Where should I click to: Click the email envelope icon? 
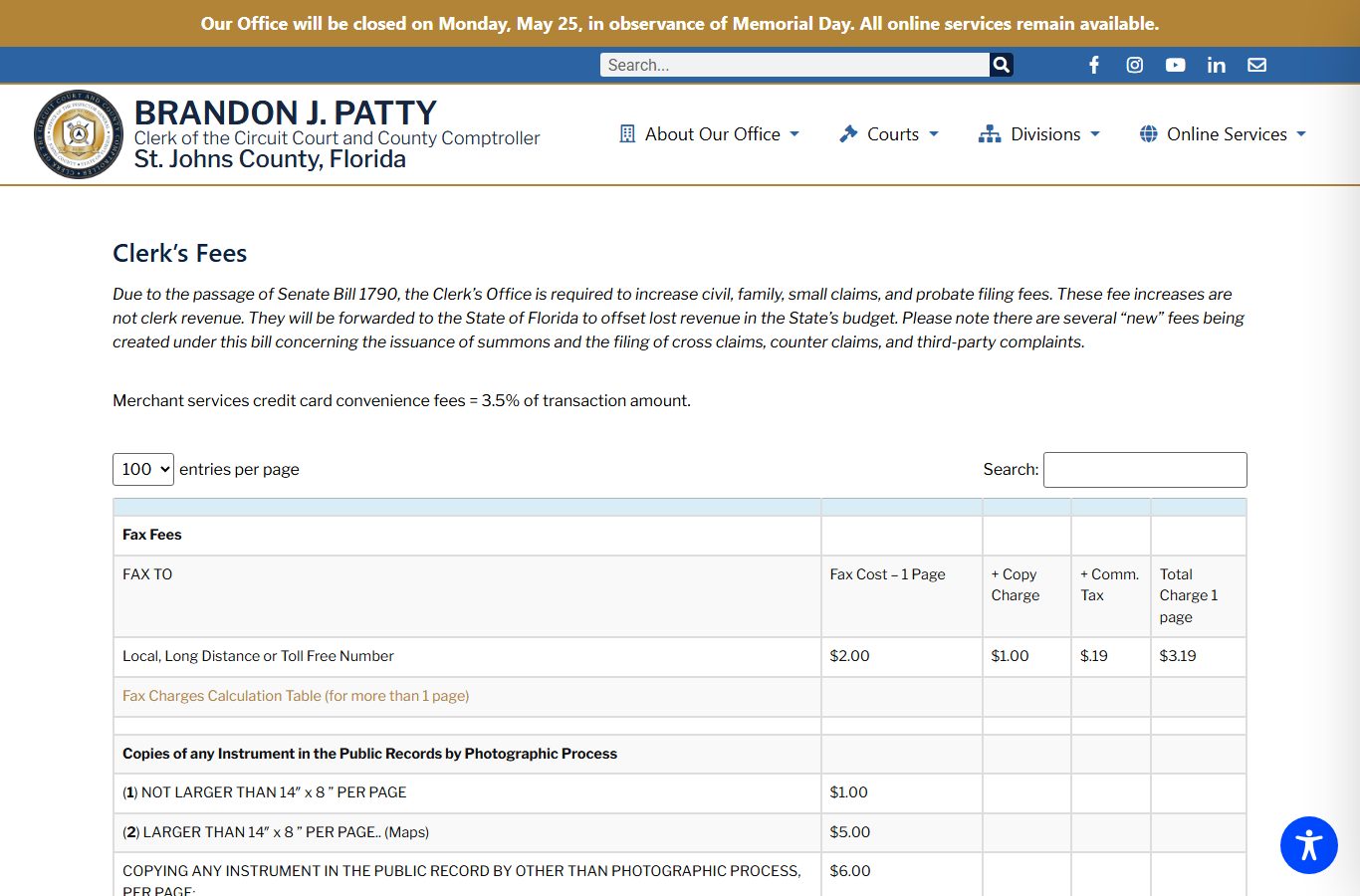(x=1257, y=65)
